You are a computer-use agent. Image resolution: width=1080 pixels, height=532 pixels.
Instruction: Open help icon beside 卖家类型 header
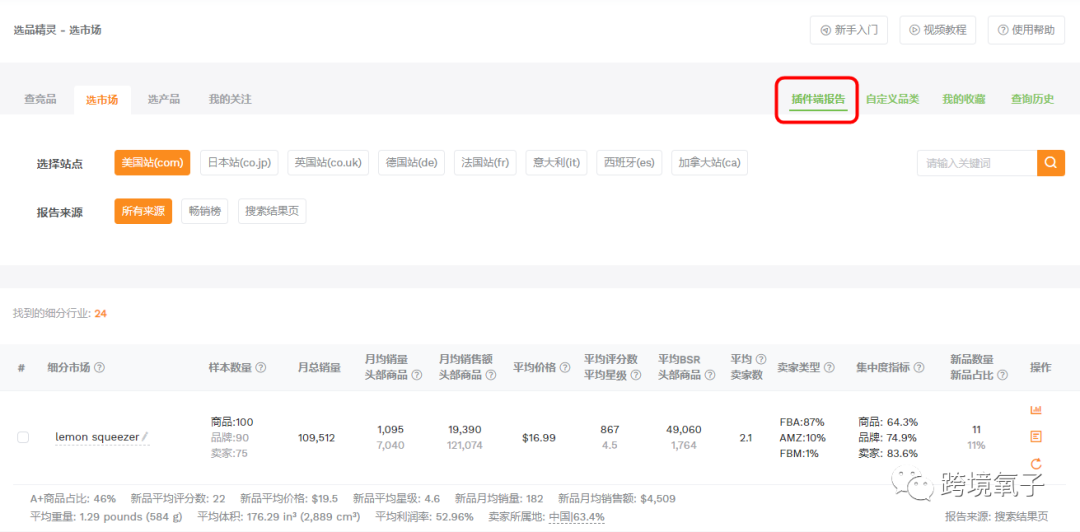coord(829,368)
